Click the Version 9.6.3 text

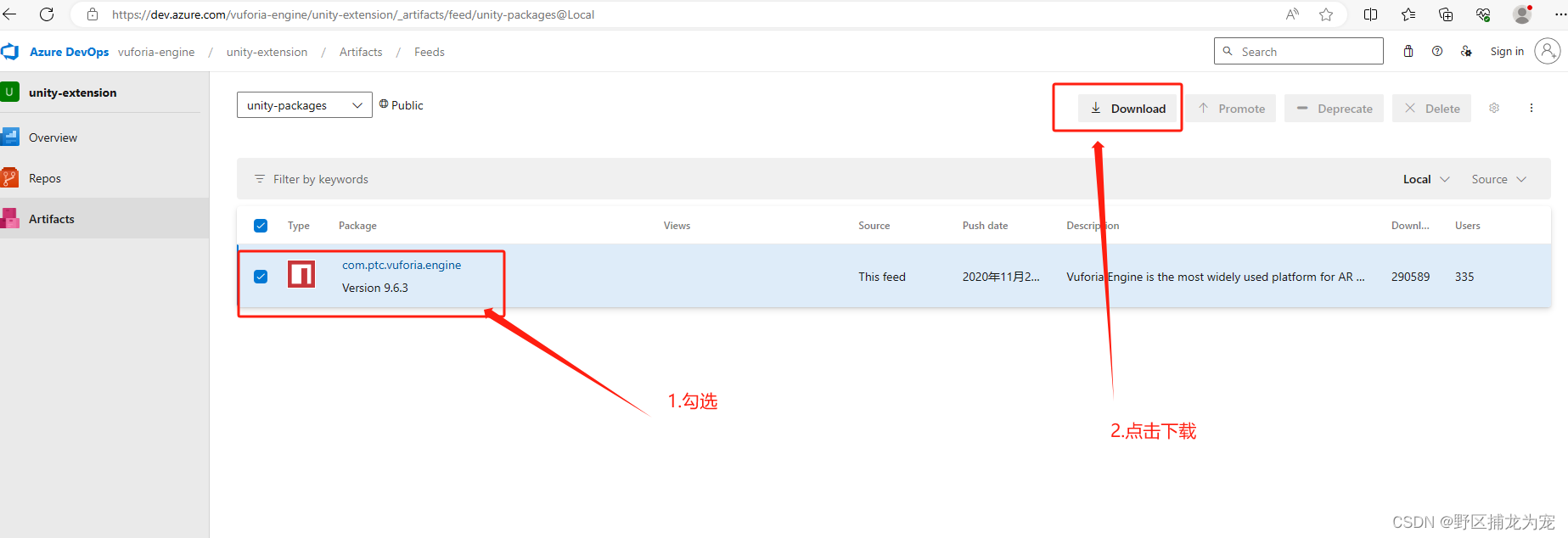coord(374,288)
